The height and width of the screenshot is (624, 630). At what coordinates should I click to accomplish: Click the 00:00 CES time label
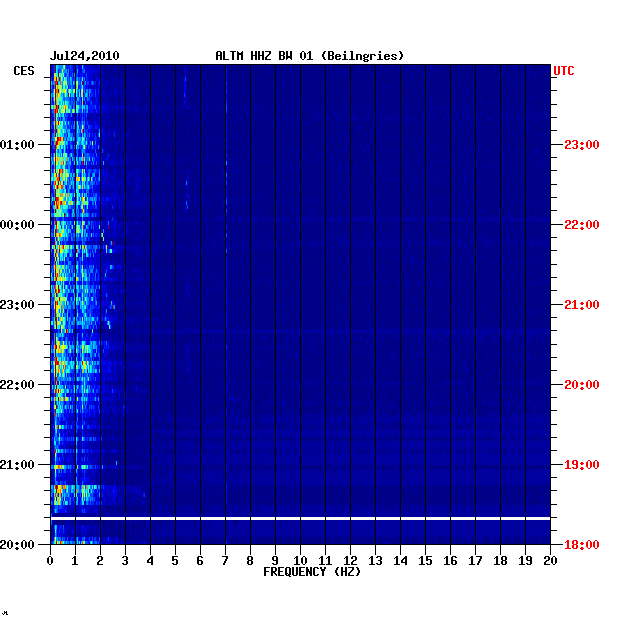click(17, 225)
